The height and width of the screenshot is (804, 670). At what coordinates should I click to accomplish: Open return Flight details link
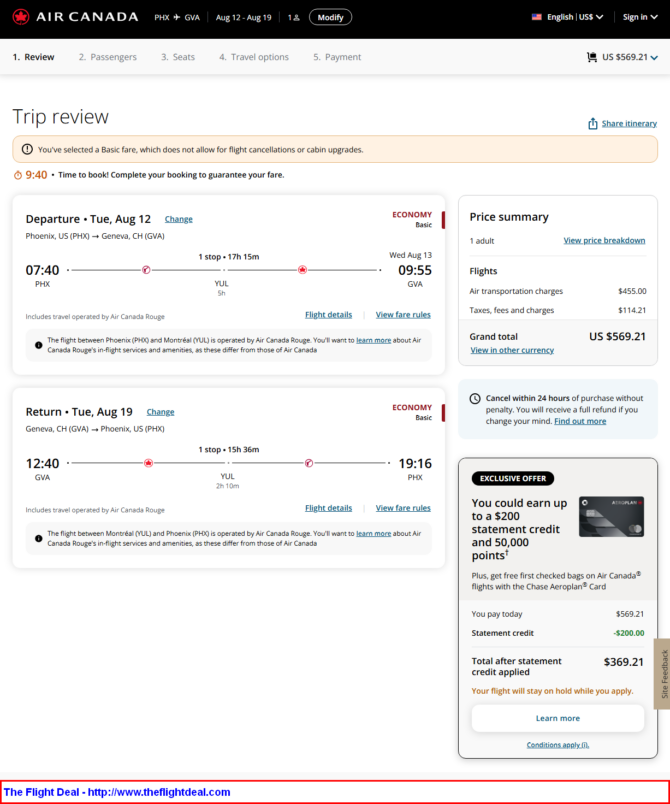click(x=328, y=508)
